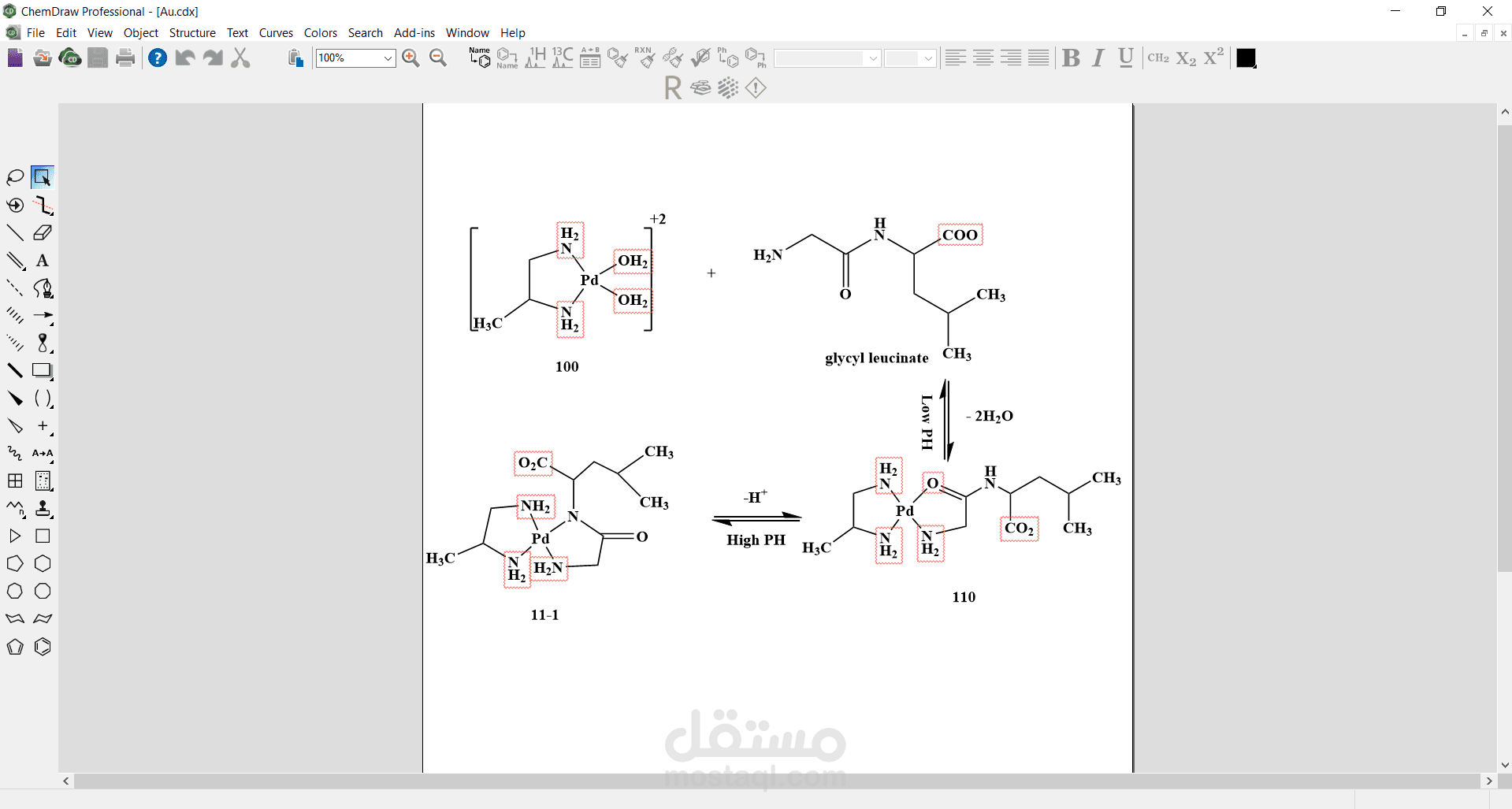Select the Orbital tool

click(x=43, y=343)
